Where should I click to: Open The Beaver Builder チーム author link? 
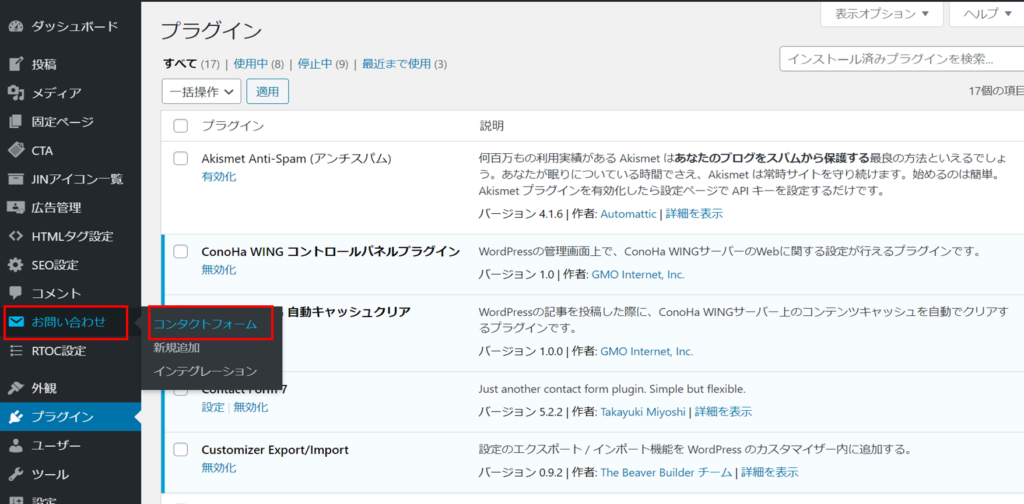[x=667, y=472]
